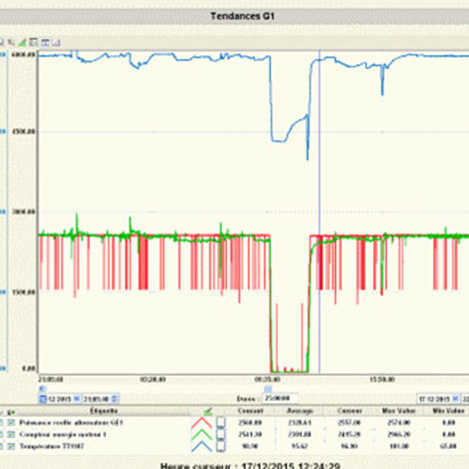469x469 pixels.
Task: Click the green line style icon
Action: (201, 434)
